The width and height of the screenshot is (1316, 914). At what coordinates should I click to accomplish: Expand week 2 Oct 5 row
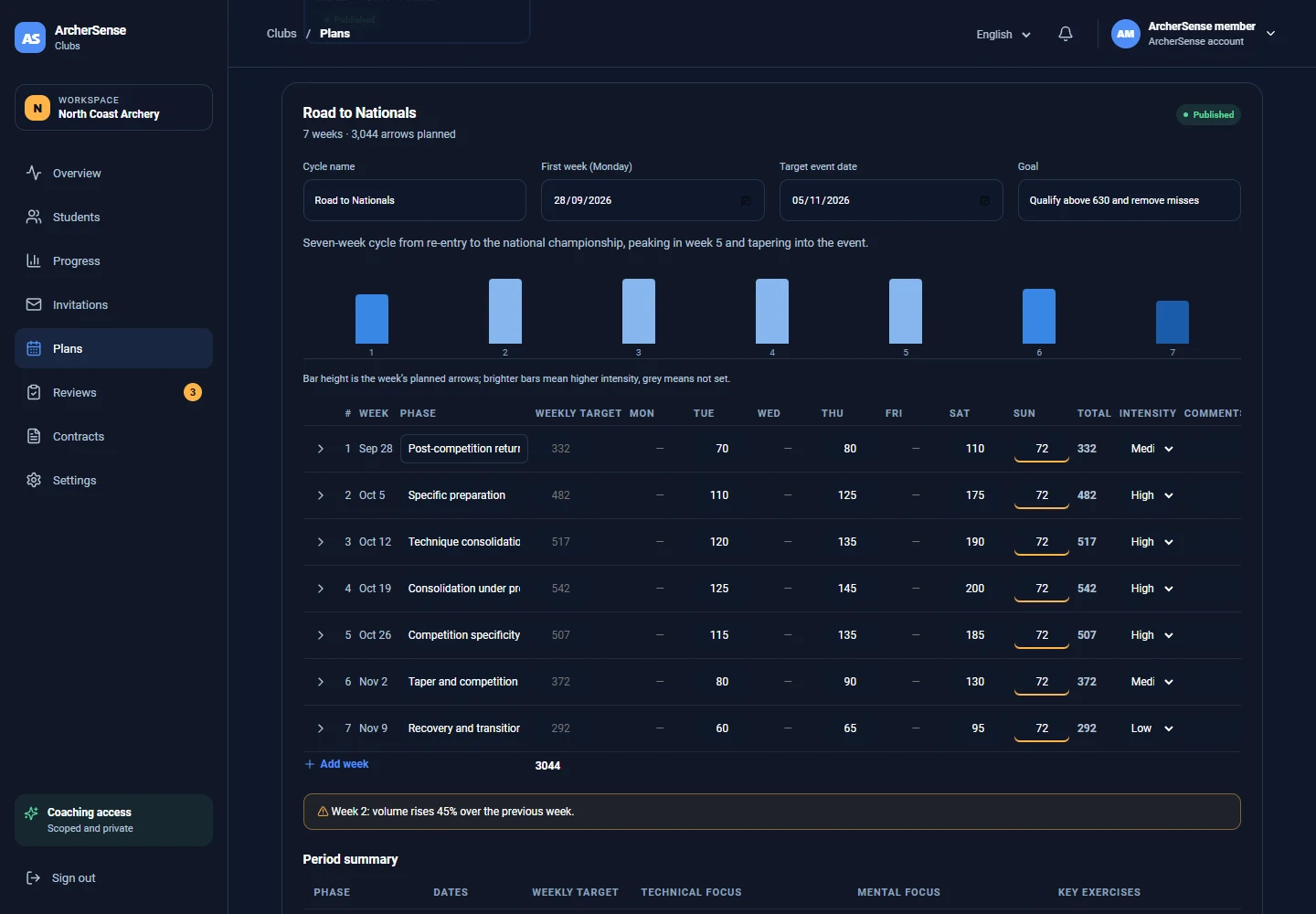(x=321, y=495)
